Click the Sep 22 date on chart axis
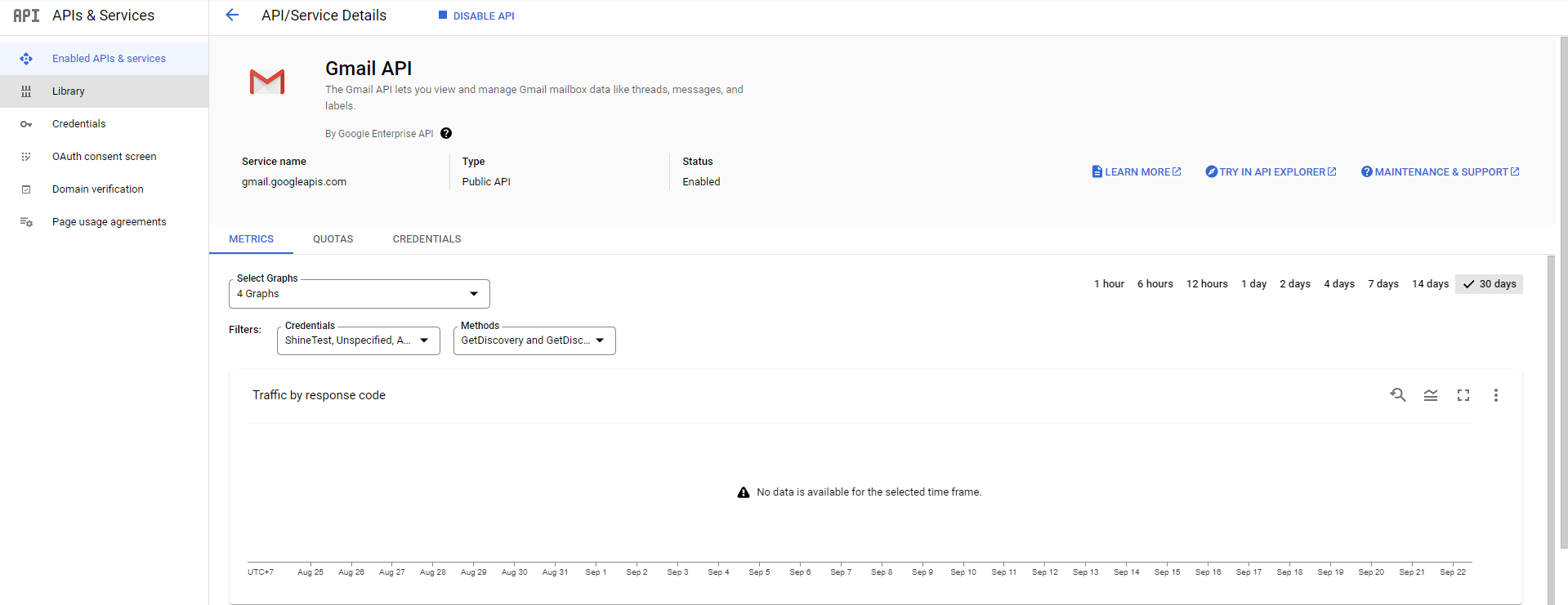 click(x=1453, y=572)
